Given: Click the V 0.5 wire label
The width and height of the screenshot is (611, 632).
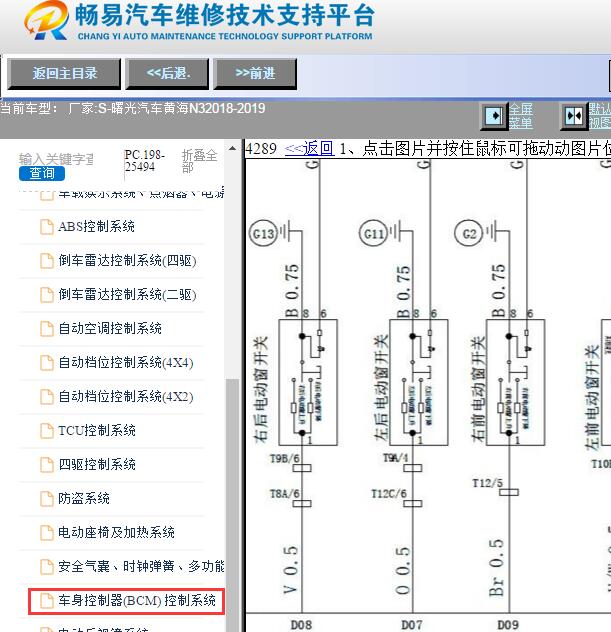Looking at the screenshot, I should click(x=291, y=570).
